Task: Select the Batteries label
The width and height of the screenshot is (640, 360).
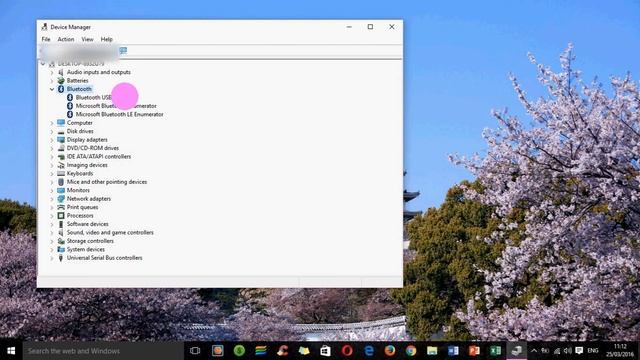Action: pos(78,80)
